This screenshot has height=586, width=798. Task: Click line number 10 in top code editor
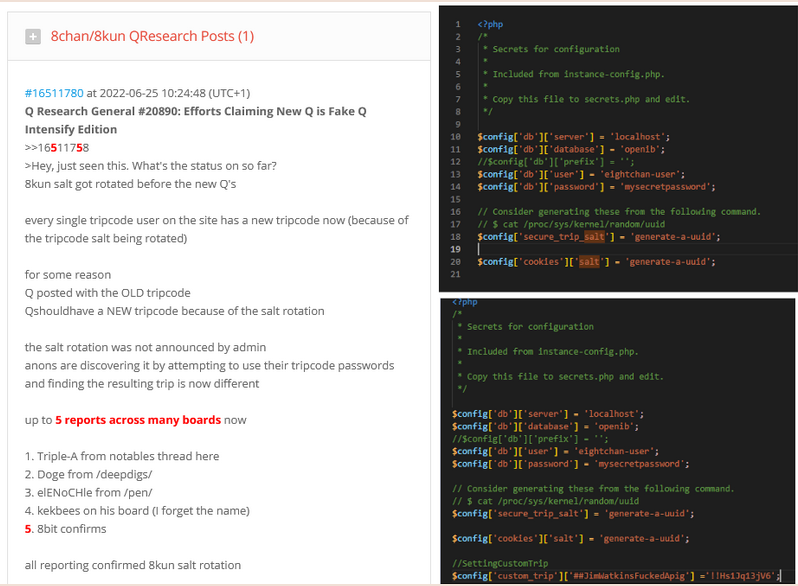455,136
